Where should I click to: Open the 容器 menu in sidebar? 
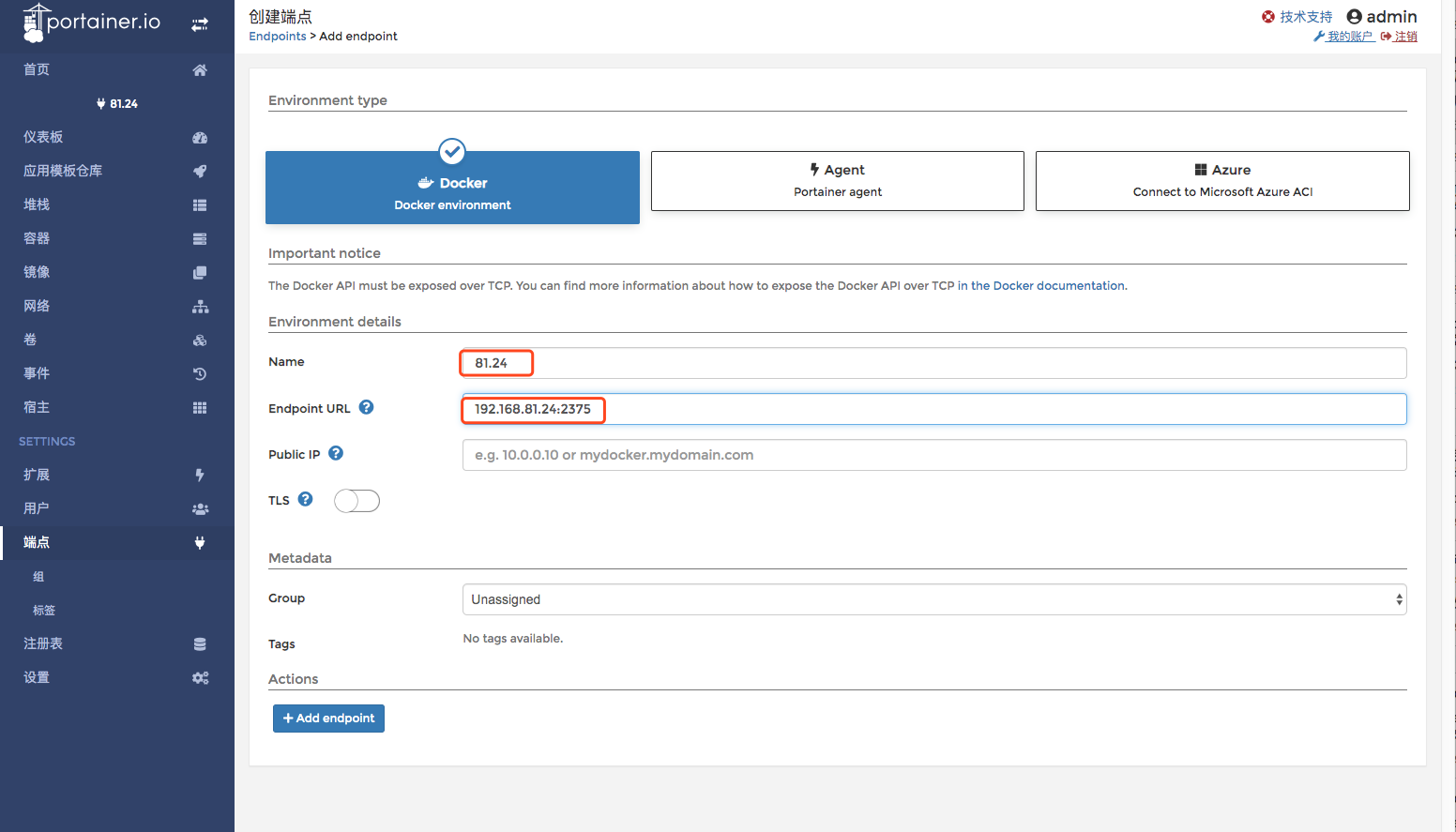38,238
